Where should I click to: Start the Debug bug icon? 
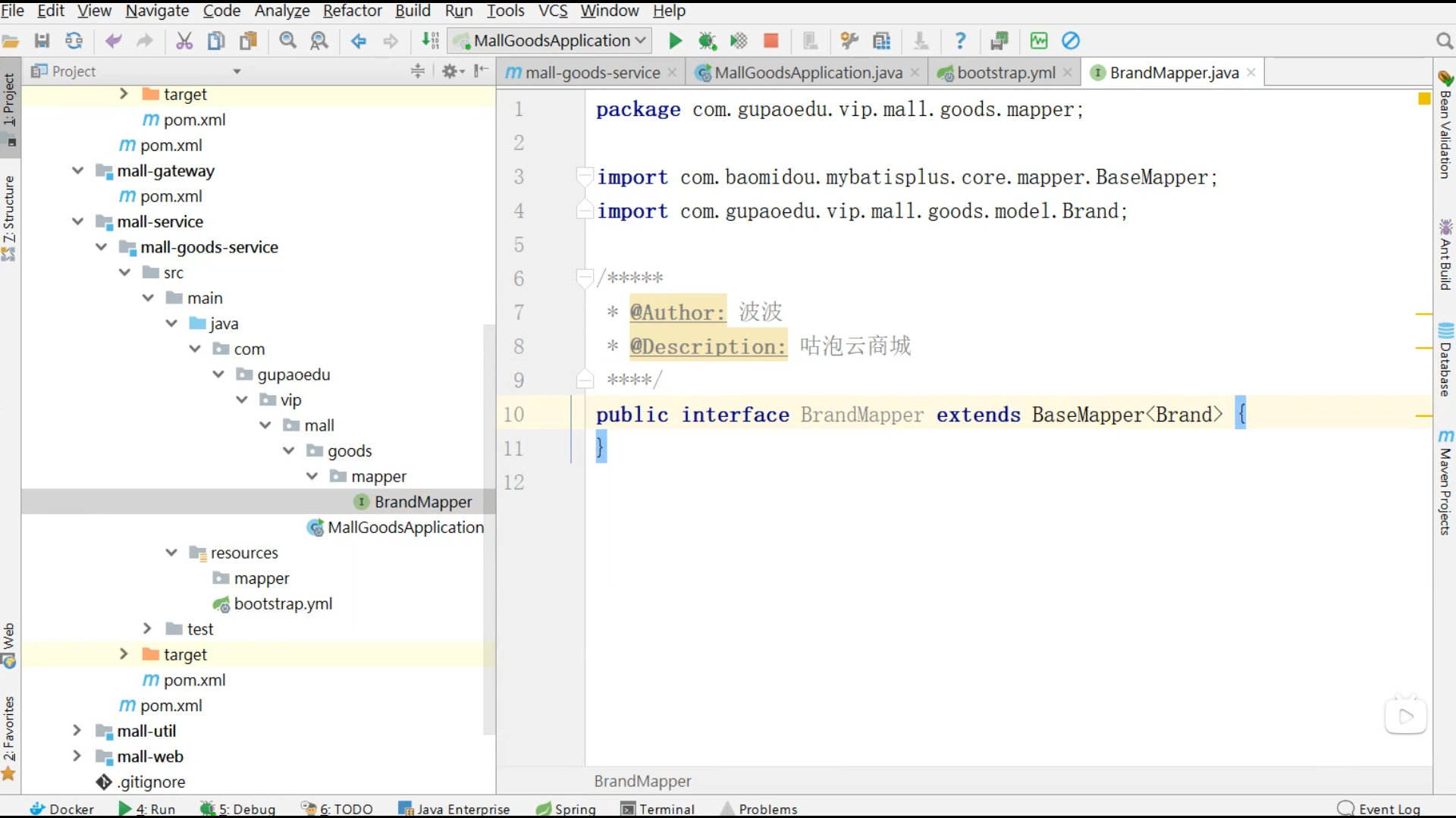click(708, 40)
